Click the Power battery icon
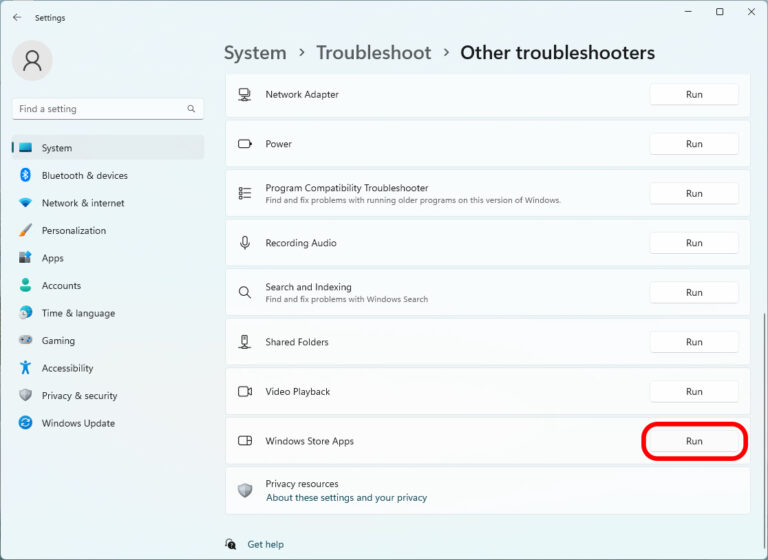 point(245,144)
